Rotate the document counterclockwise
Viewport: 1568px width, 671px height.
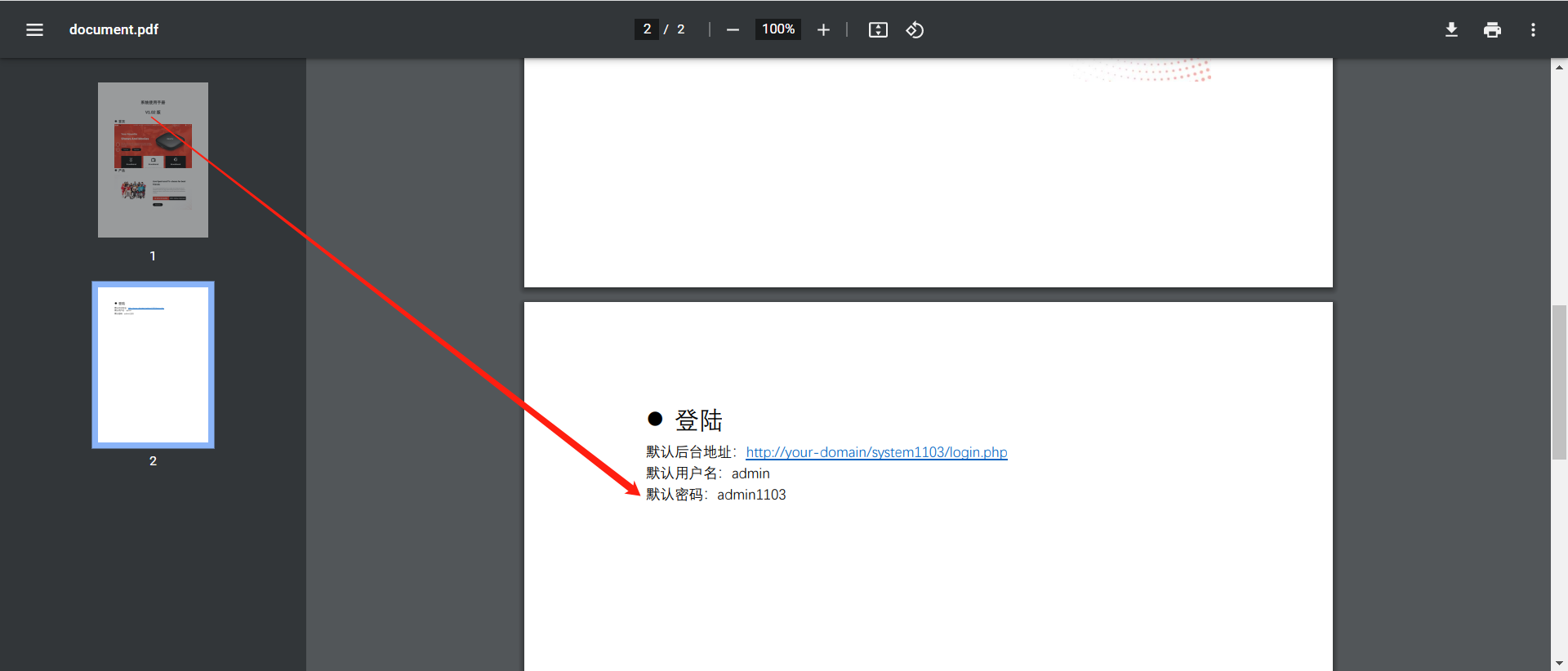point(915,29)
